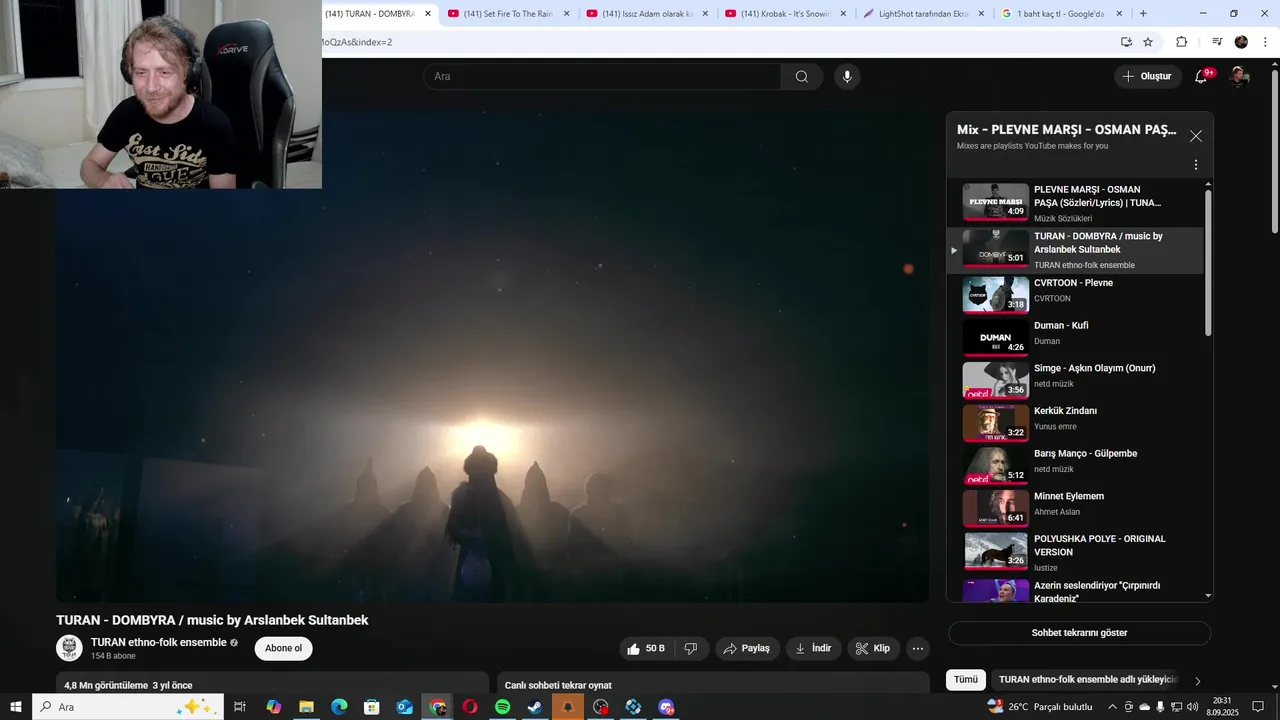This screenshot has height=720, width=1280.
Task: Switch to Krobak - It's Snowing tab
Action: pyautogui.click(x=786, y=14)
